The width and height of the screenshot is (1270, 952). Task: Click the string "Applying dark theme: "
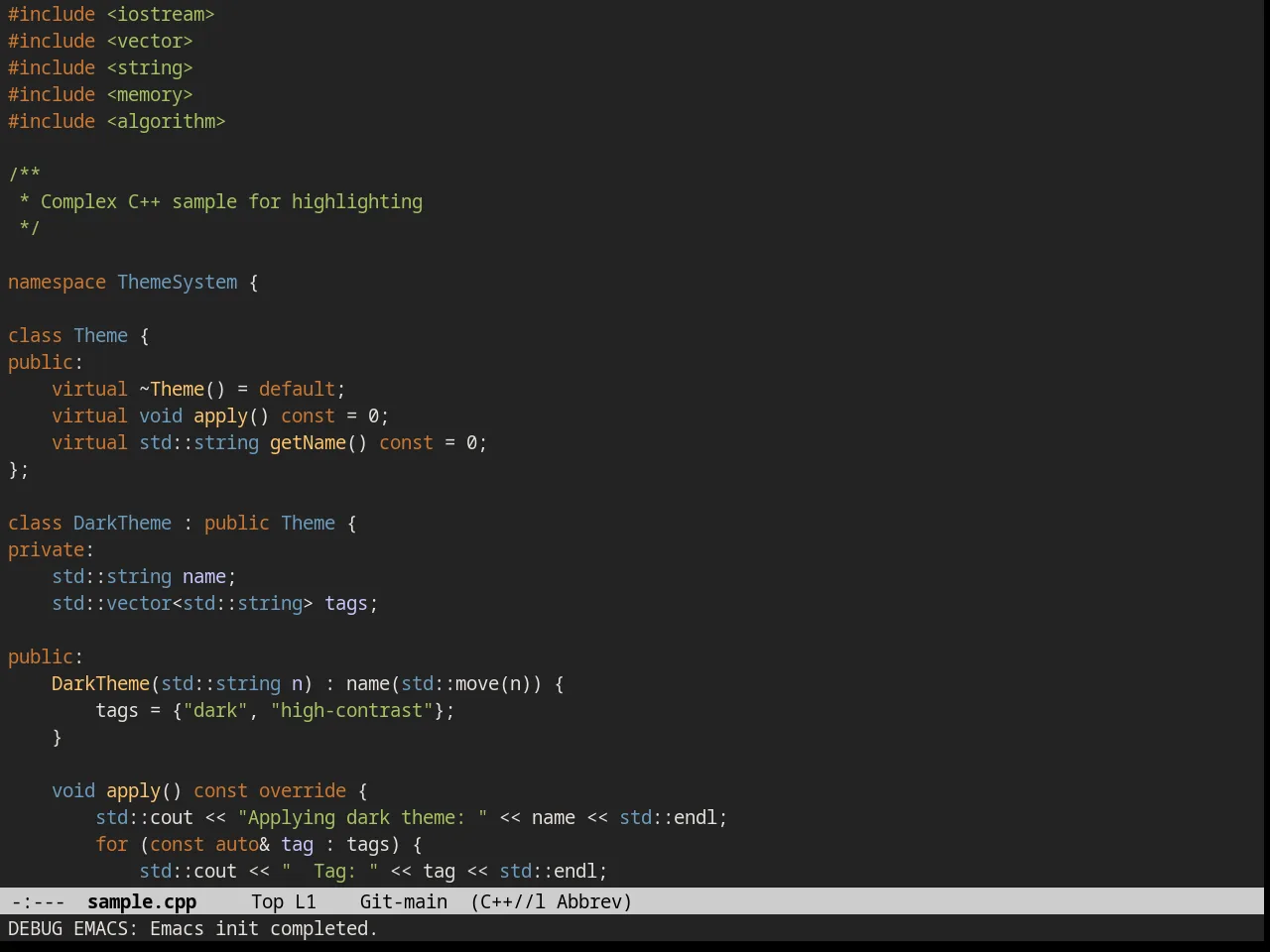(362, 817)
